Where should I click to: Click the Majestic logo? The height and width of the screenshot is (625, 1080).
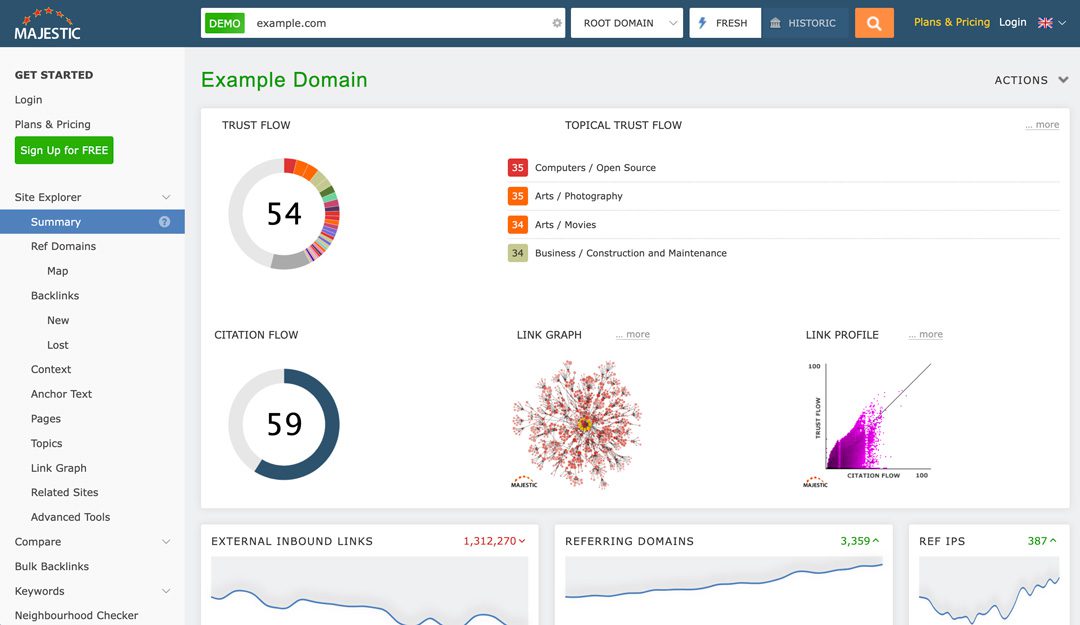click(48, 24)
